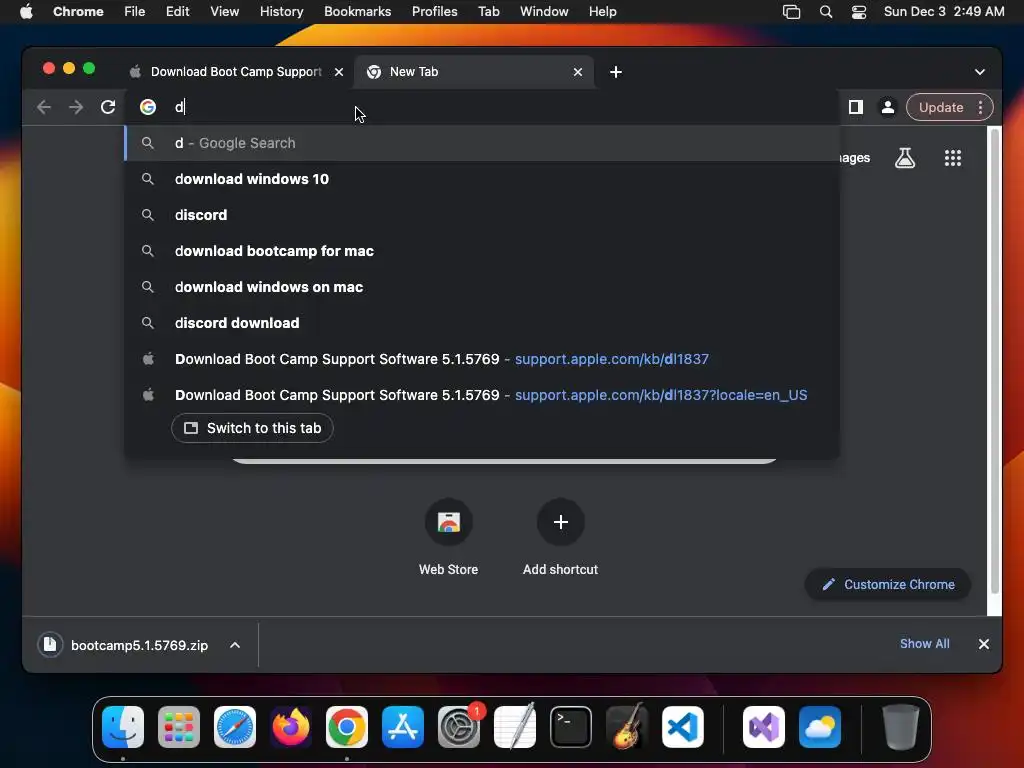Close the Download Boot Camp Support tab
Image resolution: width=1024 pixels, height=768 pixels.
(x=338, y=72)
